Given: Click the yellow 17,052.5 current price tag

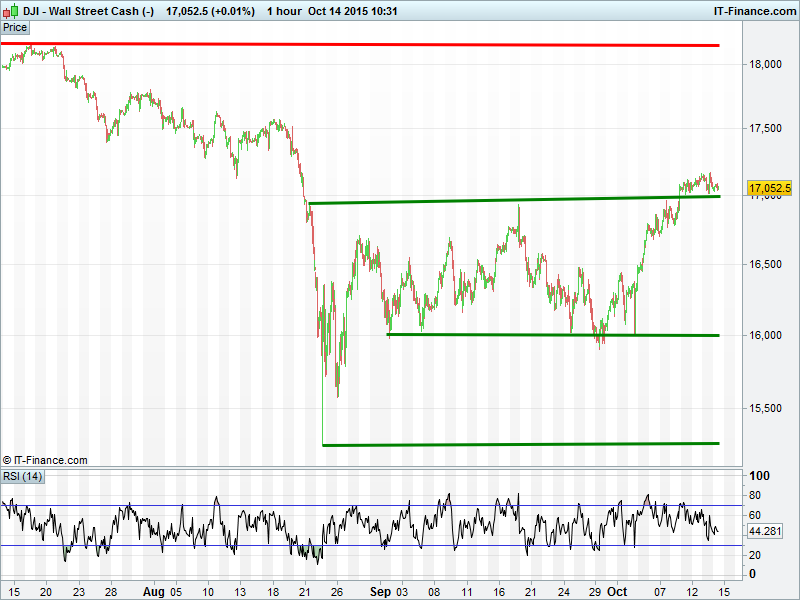Looking at the screenshot, I should point(770,188).
